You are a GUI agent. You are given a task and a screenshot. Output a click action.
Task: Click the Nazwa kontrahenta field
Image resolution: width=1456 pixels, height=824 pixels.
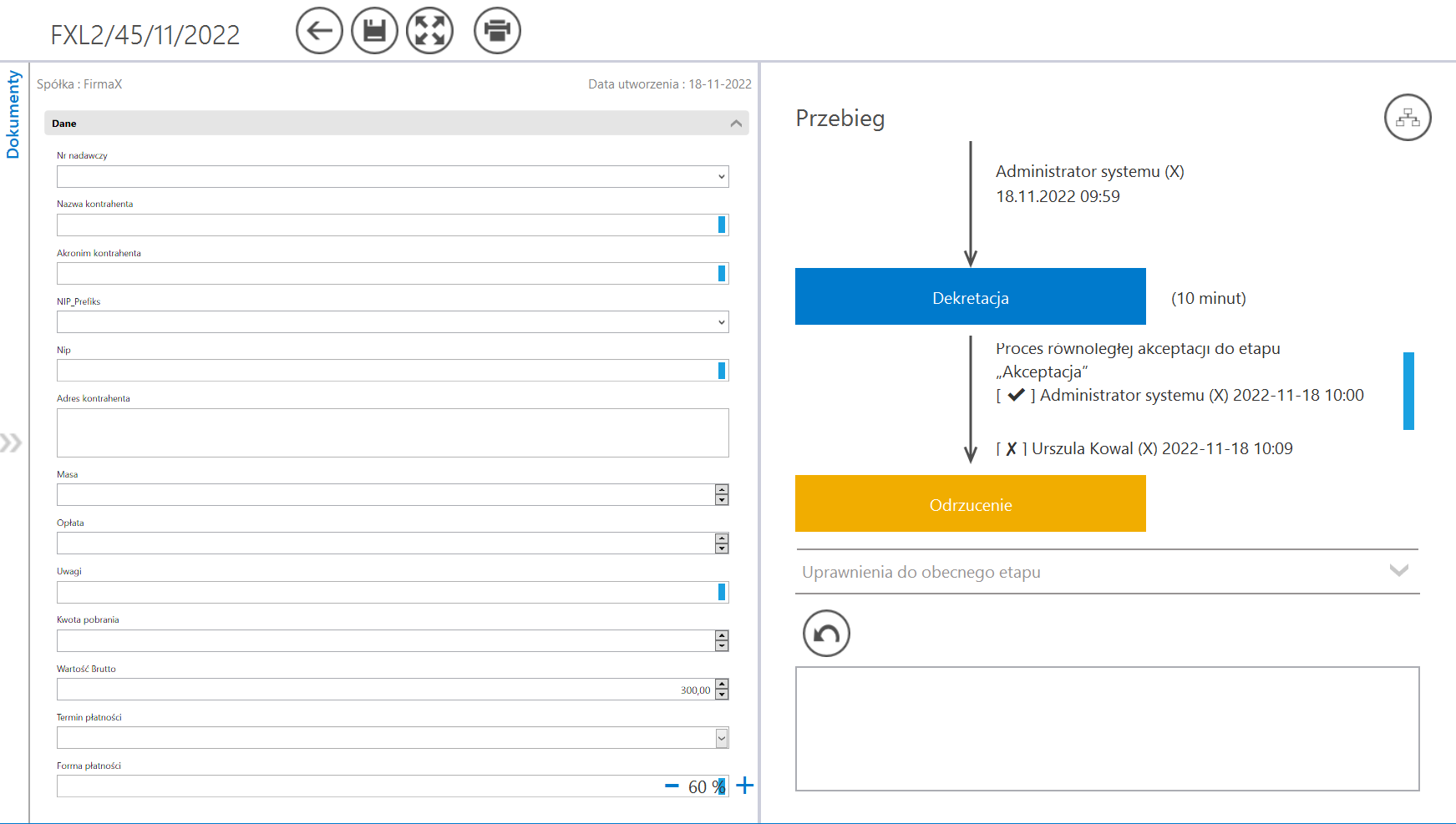click(x=393, y=225)
